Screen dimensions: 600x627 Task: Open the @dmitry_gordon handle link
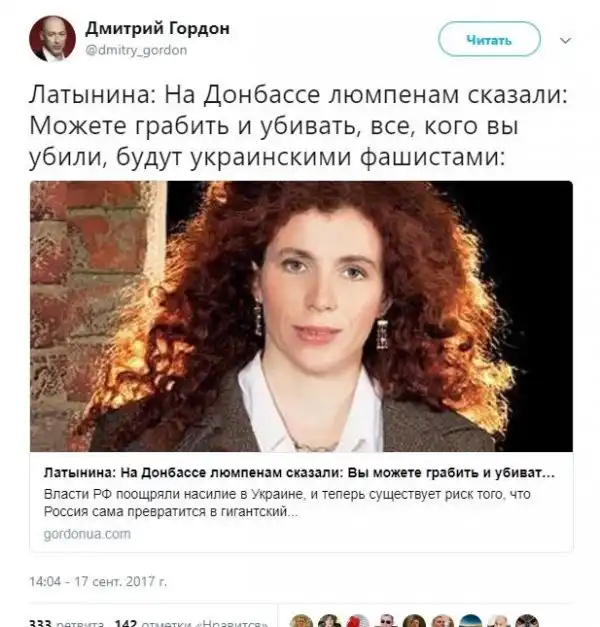pyautogui.click(x=136, y=50)
